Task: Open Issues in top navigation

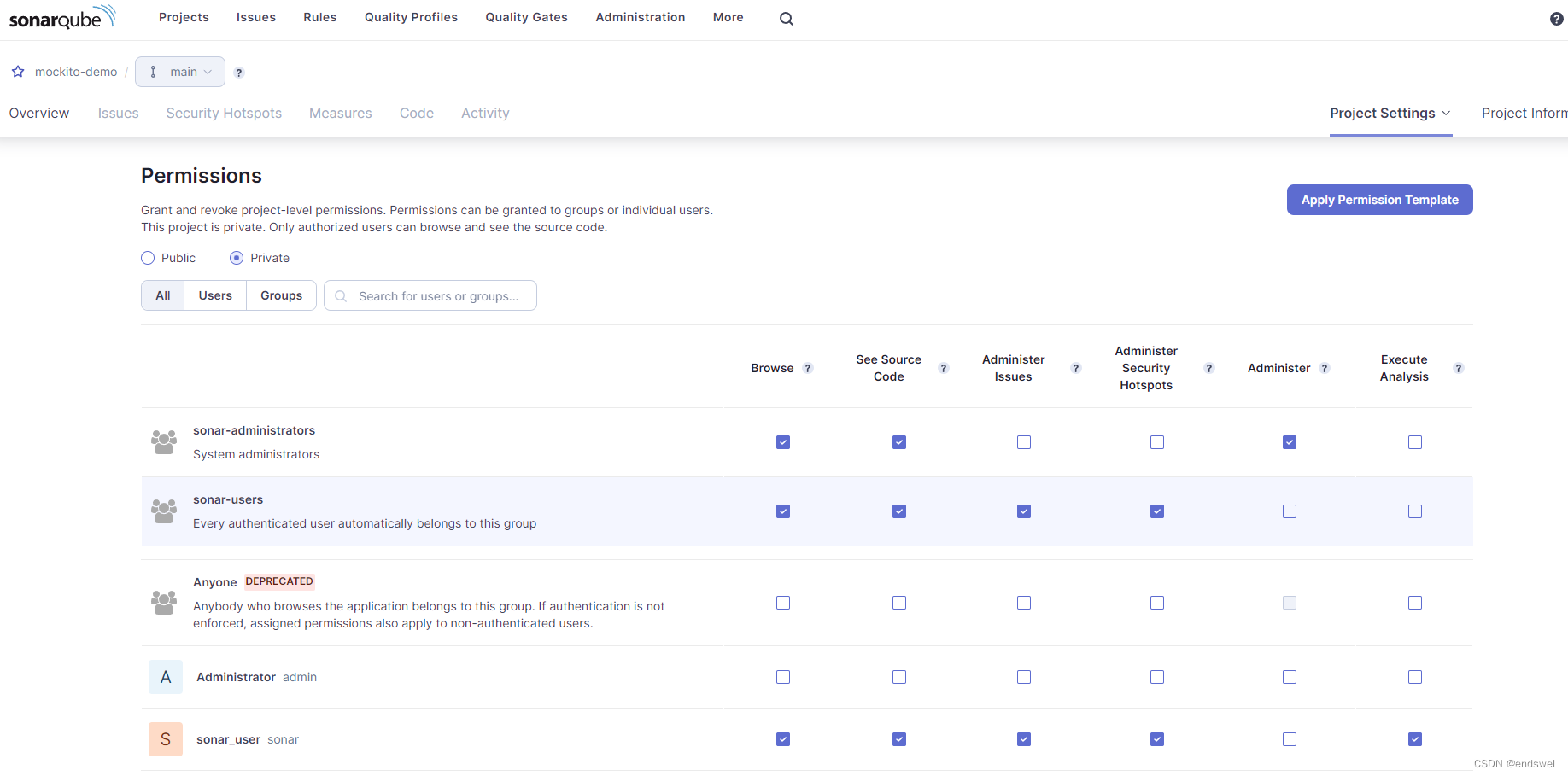Action: click(x=256, y=17)
